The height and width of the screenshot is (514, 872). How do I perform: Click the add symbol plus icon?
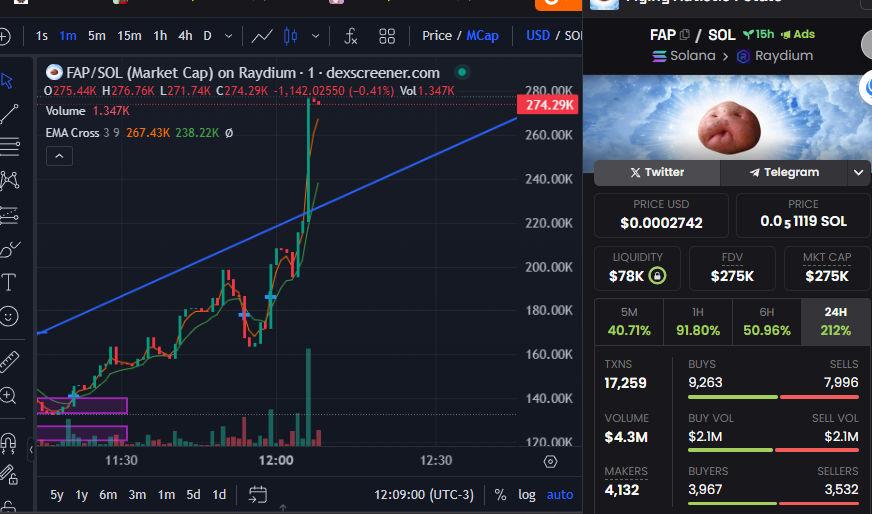tap(4, 37)
